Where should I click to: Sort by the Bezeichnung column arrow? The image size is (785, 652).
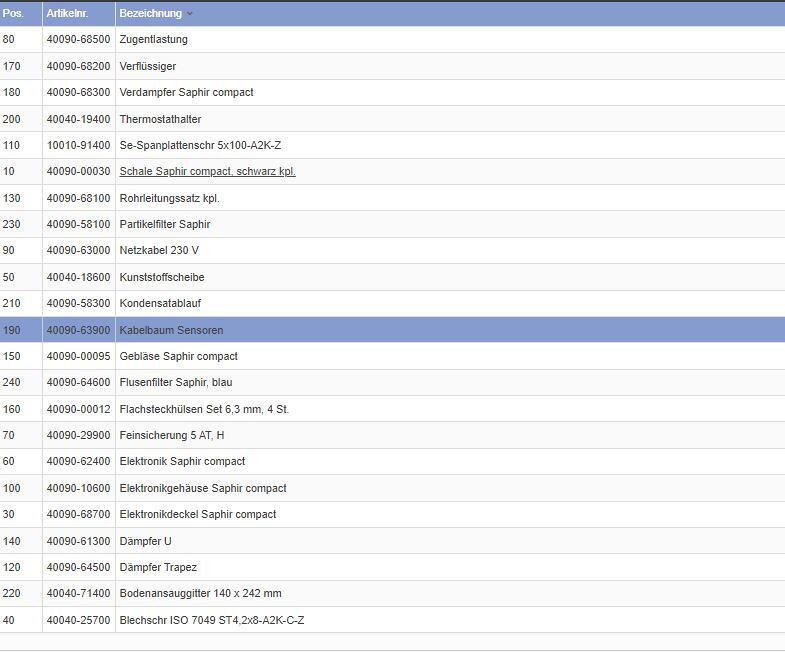[190, 14]
